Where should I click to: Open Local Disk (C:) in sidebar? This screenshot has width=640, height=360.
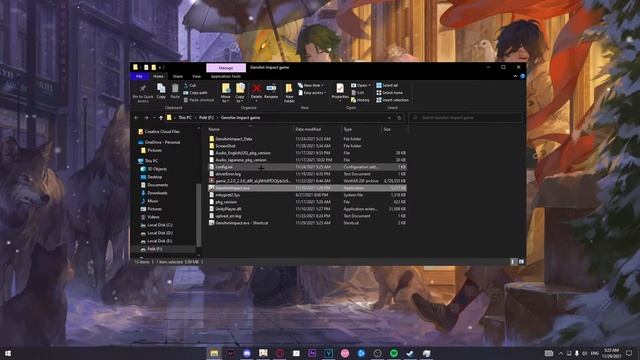[x=156, y=225]
